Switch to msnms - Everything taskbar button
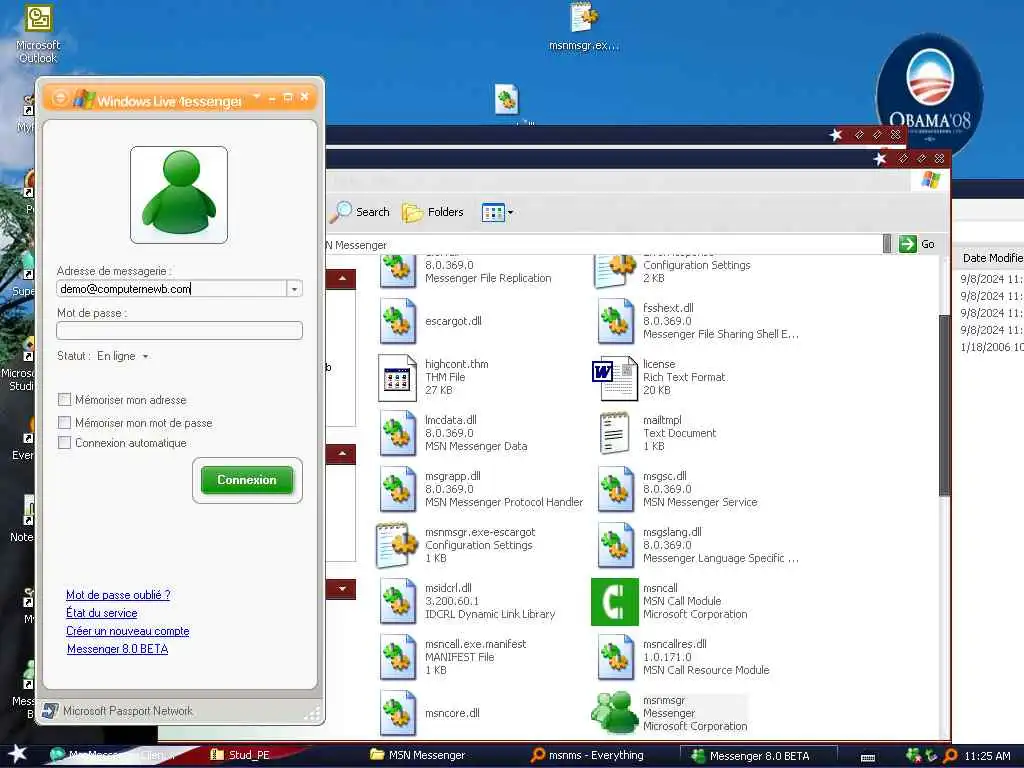The width and height of the screenshot is (1024, 768). click(x=588, y=755)
